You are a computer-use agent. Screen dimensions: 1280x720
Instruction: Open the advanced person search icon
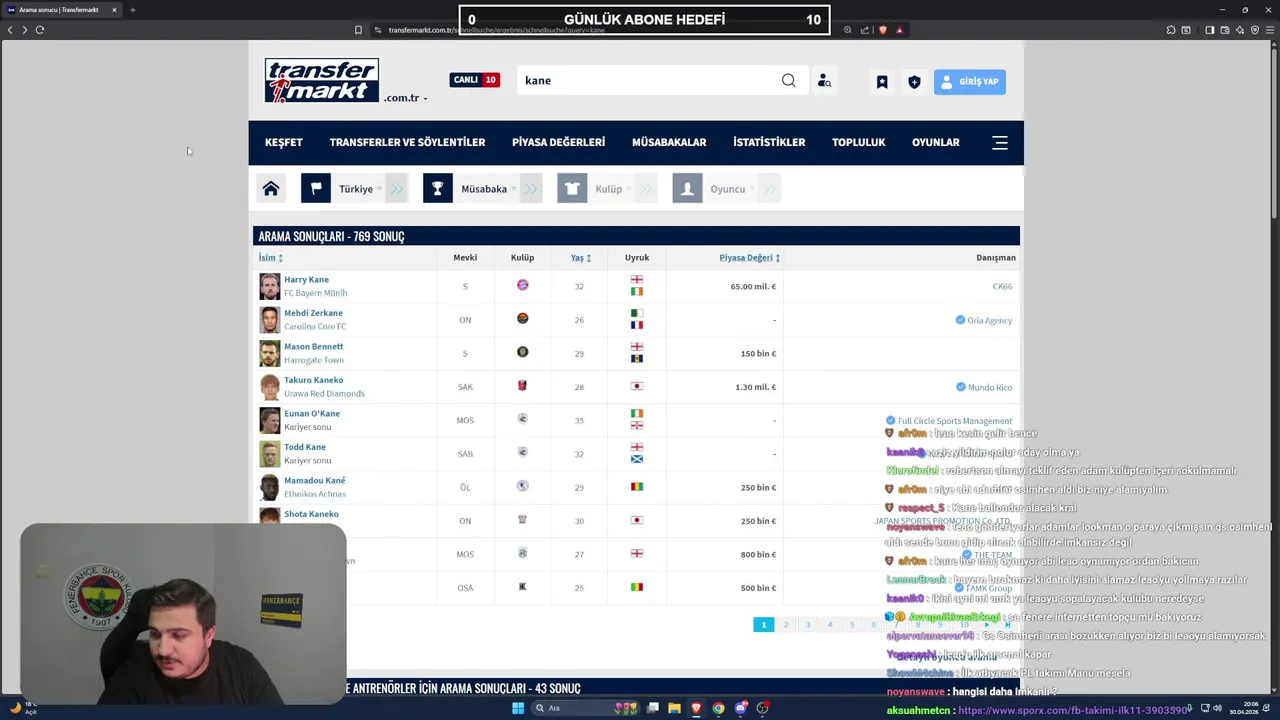824,81
